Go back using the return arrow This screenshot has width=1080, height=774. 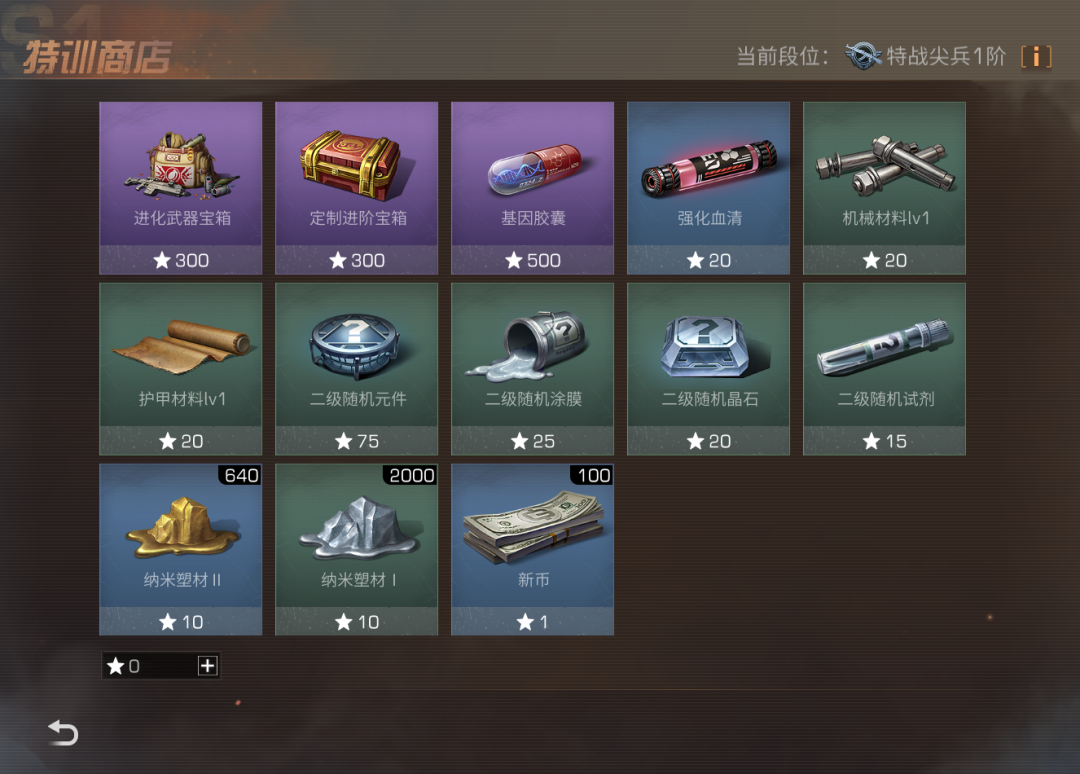(x=63, y=733)
